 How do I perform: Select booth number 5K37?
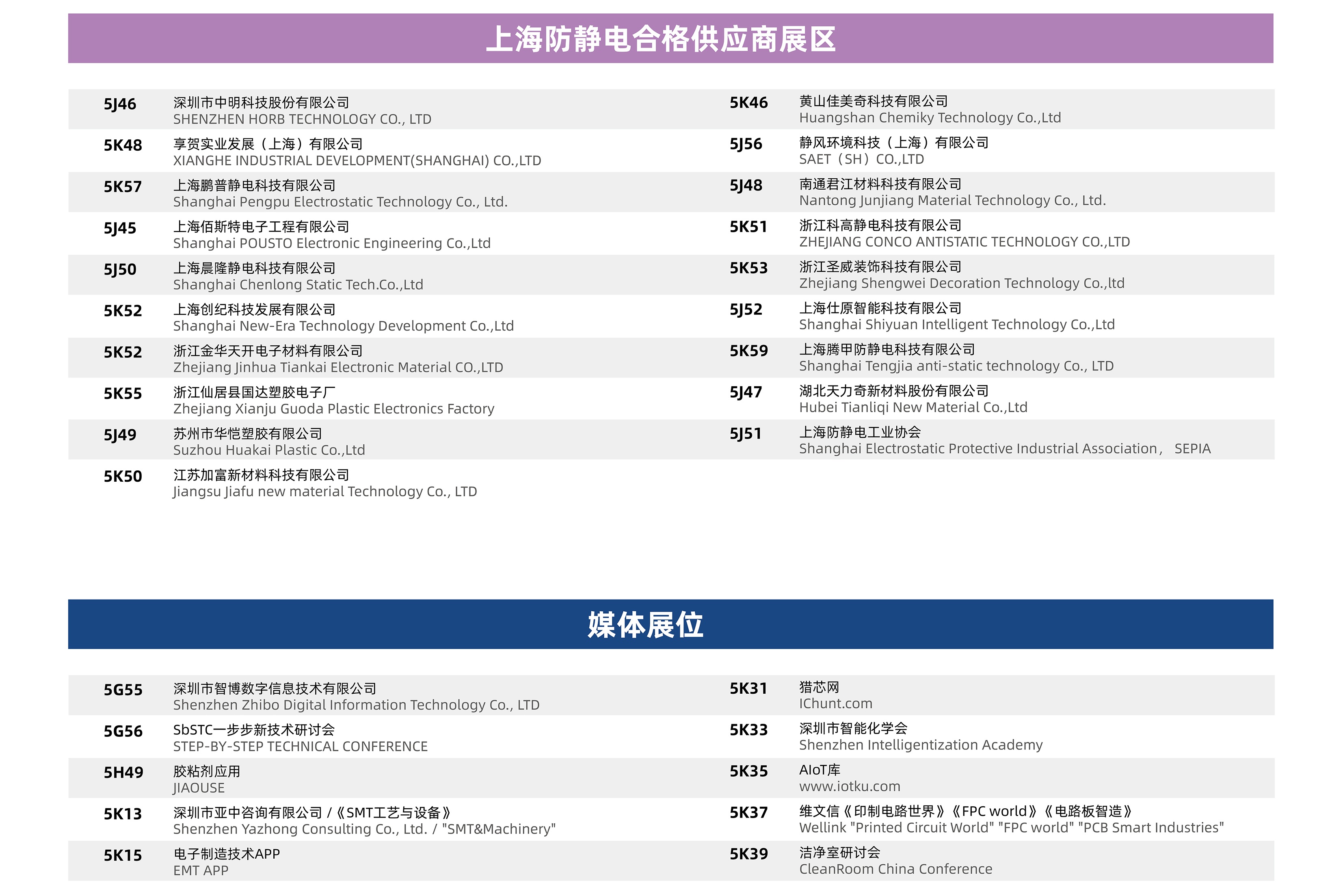(x=749, y=813)
